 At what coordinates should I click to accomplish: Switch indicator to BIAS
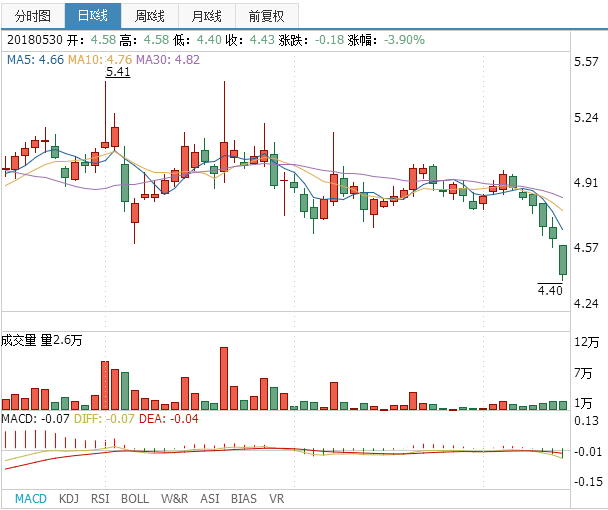(x=244, y=498)
